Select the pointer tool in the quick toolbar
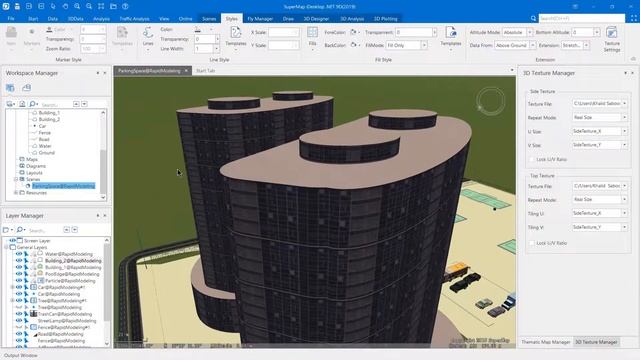 pyautogui.click(x=53, y=7)
